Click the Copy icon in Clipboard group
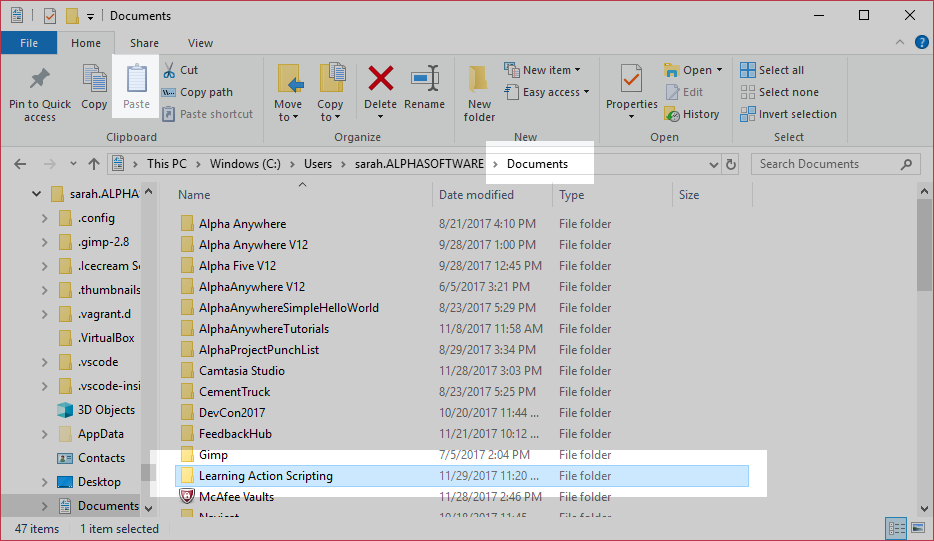 click(x=94, y=79)
